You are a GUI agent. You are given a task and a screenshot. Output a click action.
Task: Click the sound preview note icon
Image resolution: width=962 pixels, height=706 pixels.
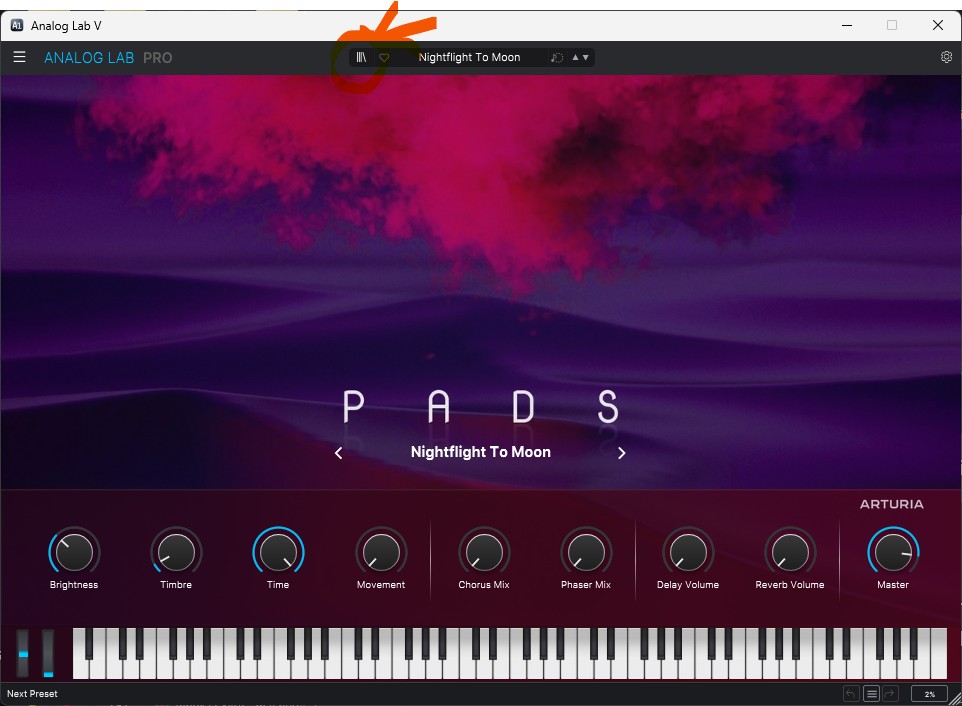(x=556, y=58)
